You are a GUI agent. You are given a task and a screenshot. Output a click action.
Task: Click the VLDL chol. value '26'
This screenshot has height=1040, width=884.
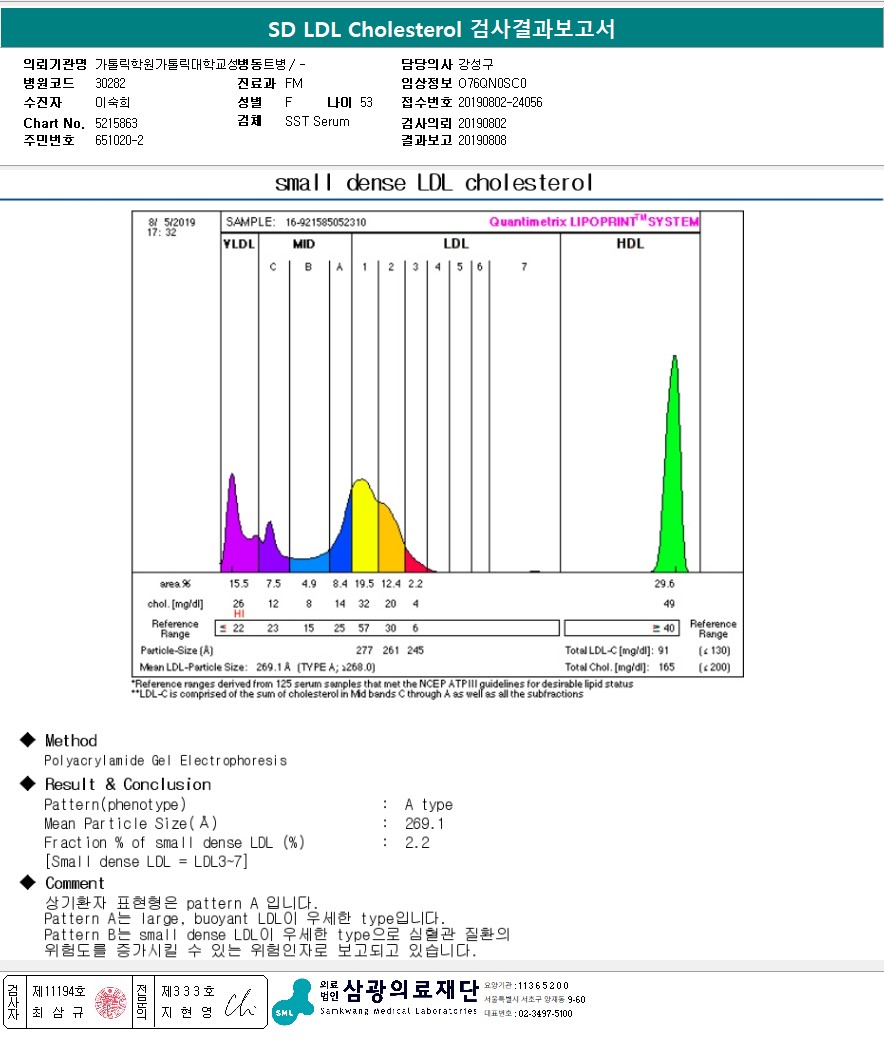(x=238, y=604)
